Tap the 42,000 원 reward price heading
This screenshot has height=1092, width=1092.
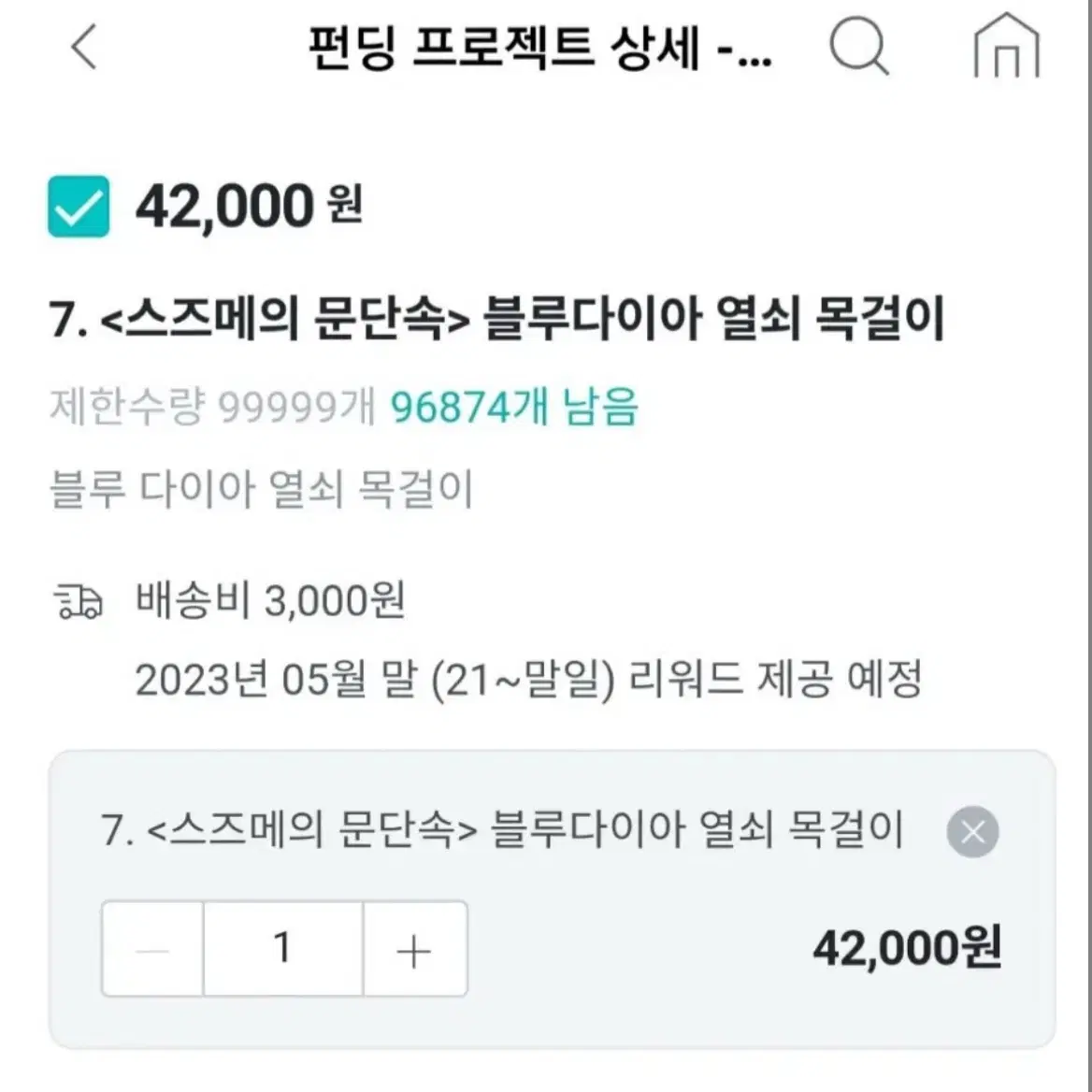[x=250, y=206]
